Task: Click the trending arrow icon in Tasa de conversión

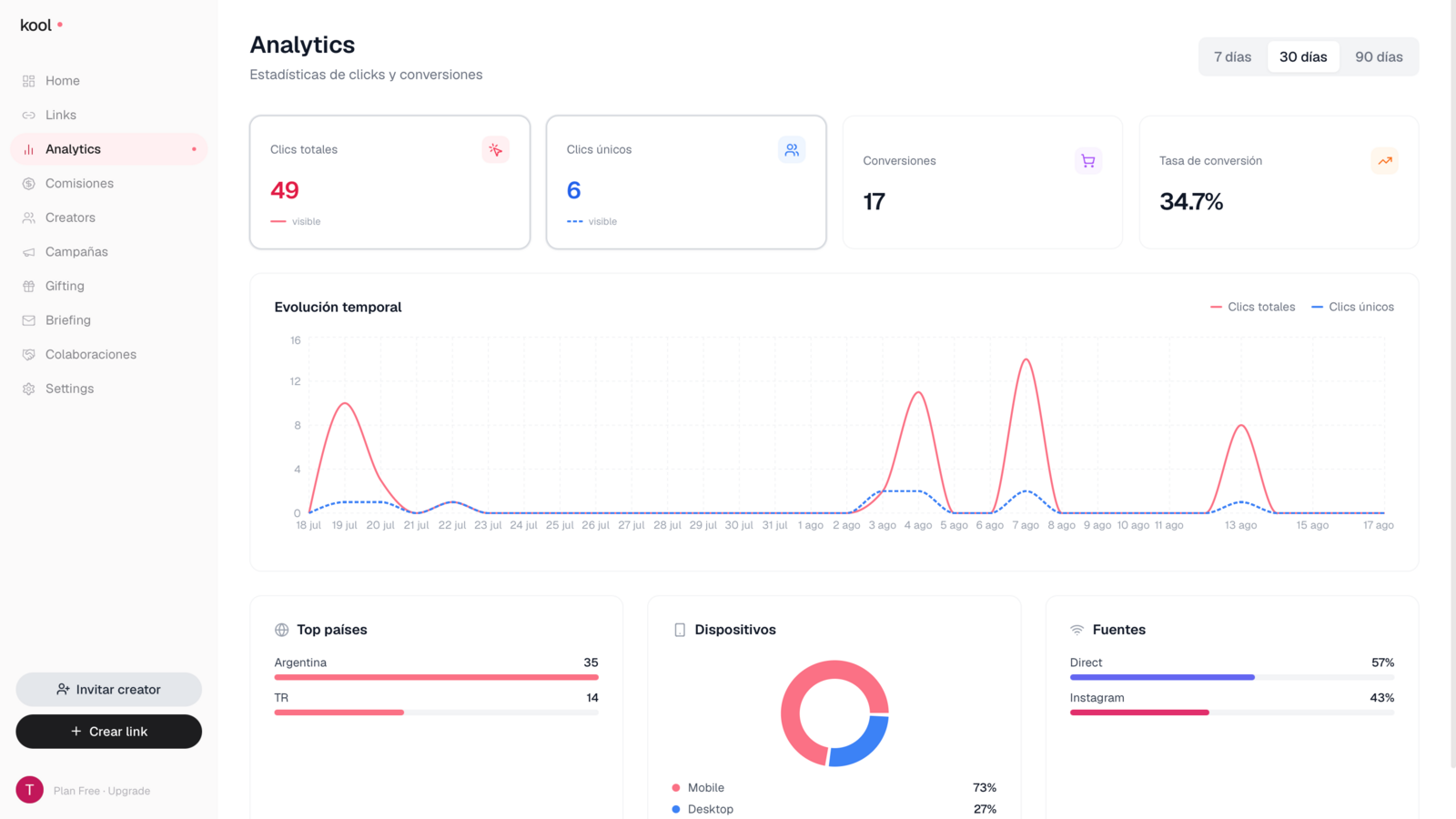Action: click(1384, 161)
